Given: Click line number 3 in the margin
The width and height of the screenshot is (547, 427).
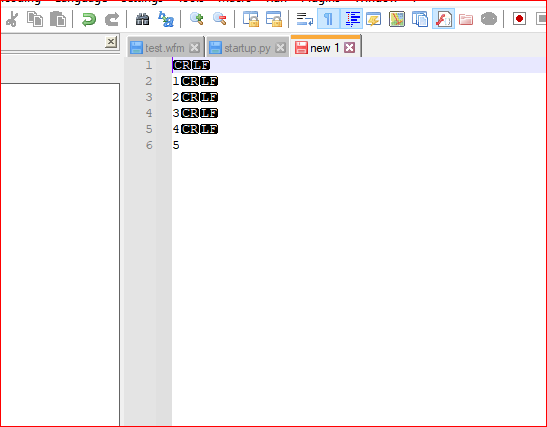Looking at the screenshot, I should (x=149, y=97).
